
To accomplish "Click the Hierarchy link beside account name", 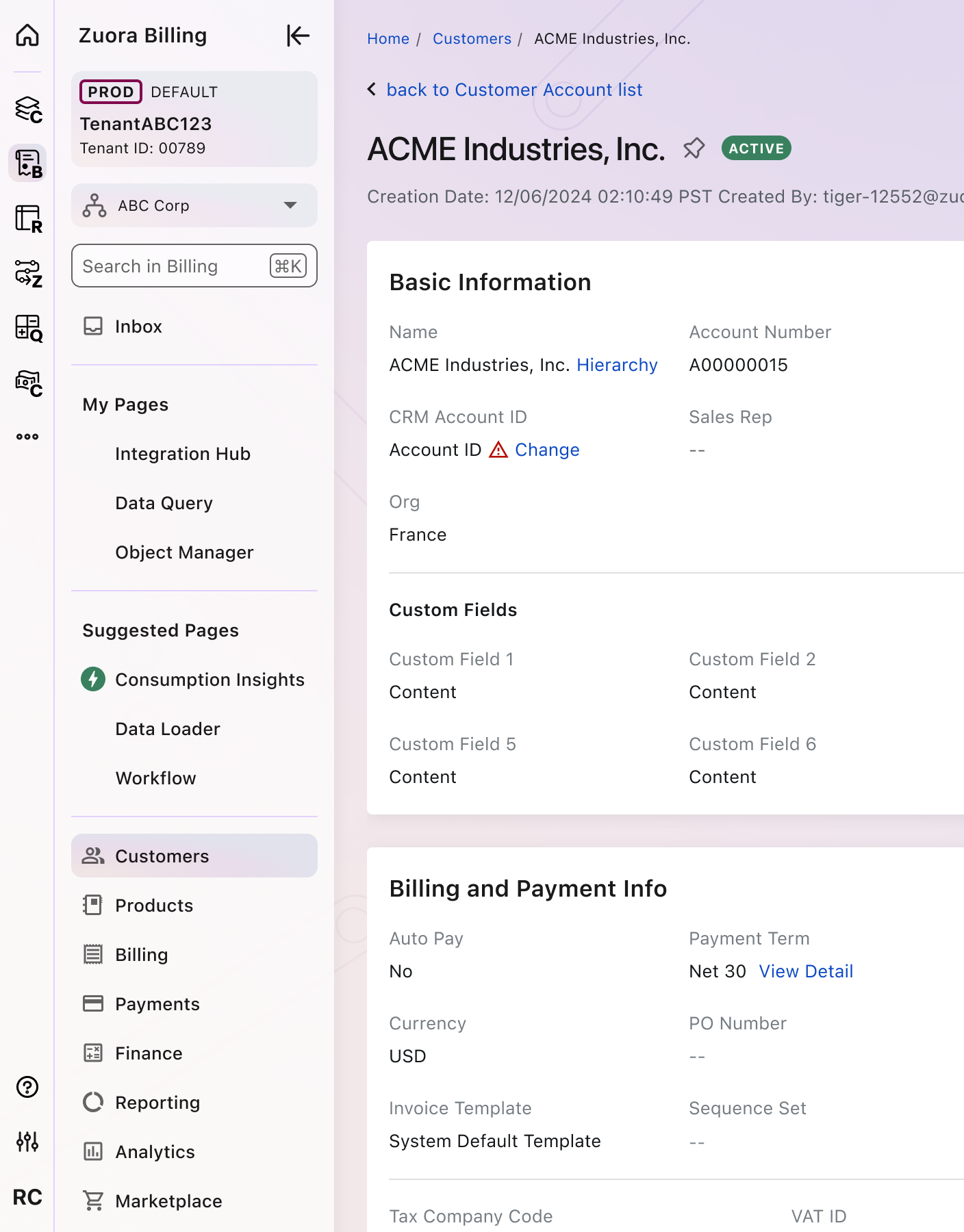I will coord(617,365).
